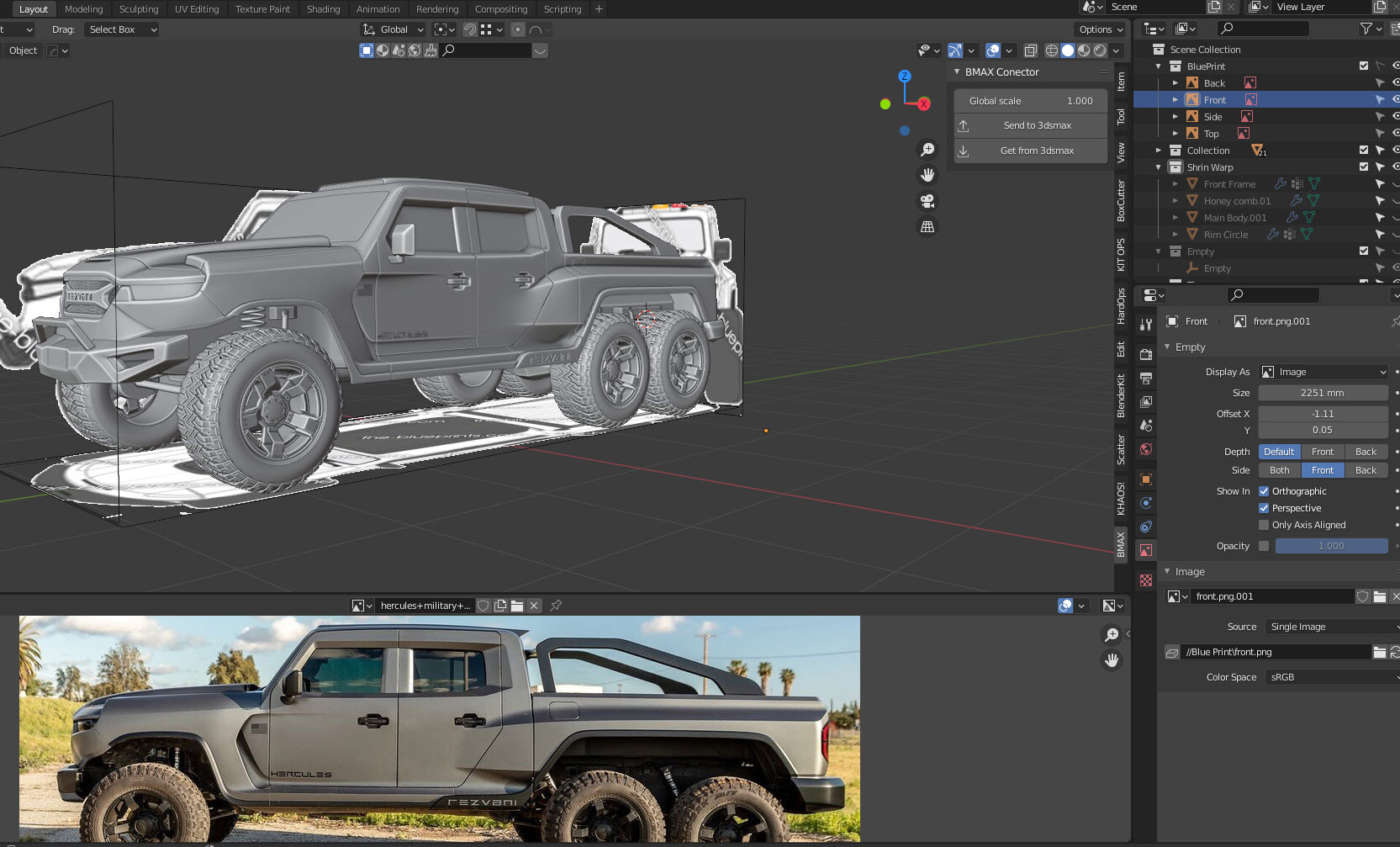
Task: Expand the Collection item in outliner
Action: pyautogui.click(x=1159, y=151)
